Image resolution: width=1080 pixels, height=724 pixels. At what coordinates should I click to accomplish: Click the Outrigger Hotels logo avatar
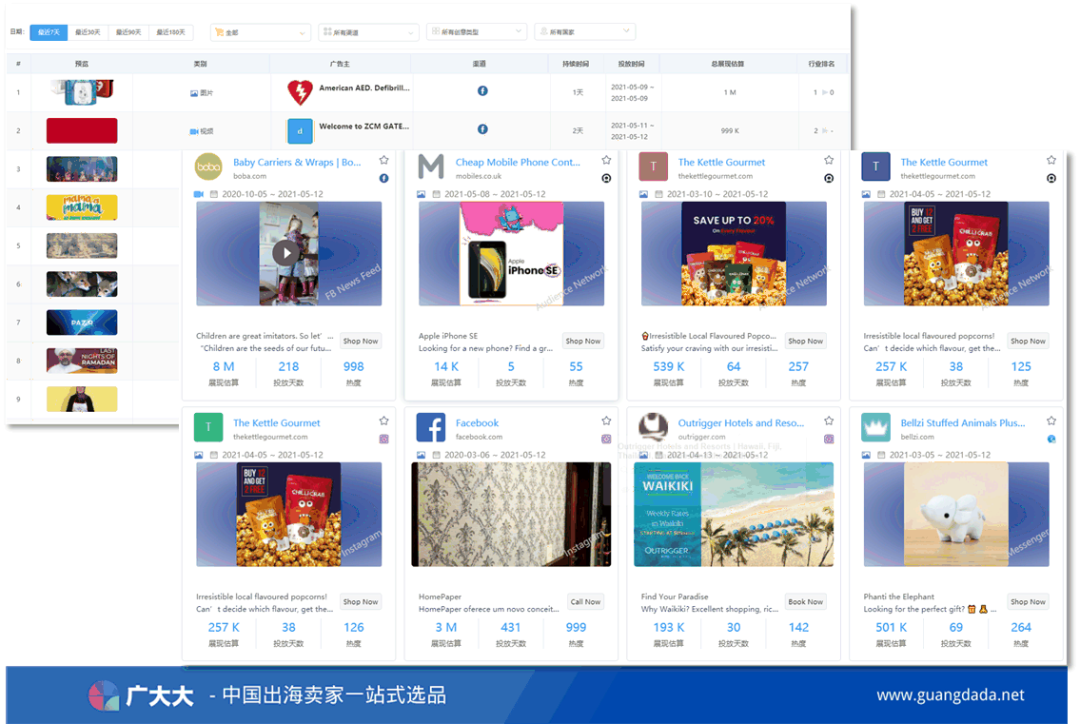point(653,427)
